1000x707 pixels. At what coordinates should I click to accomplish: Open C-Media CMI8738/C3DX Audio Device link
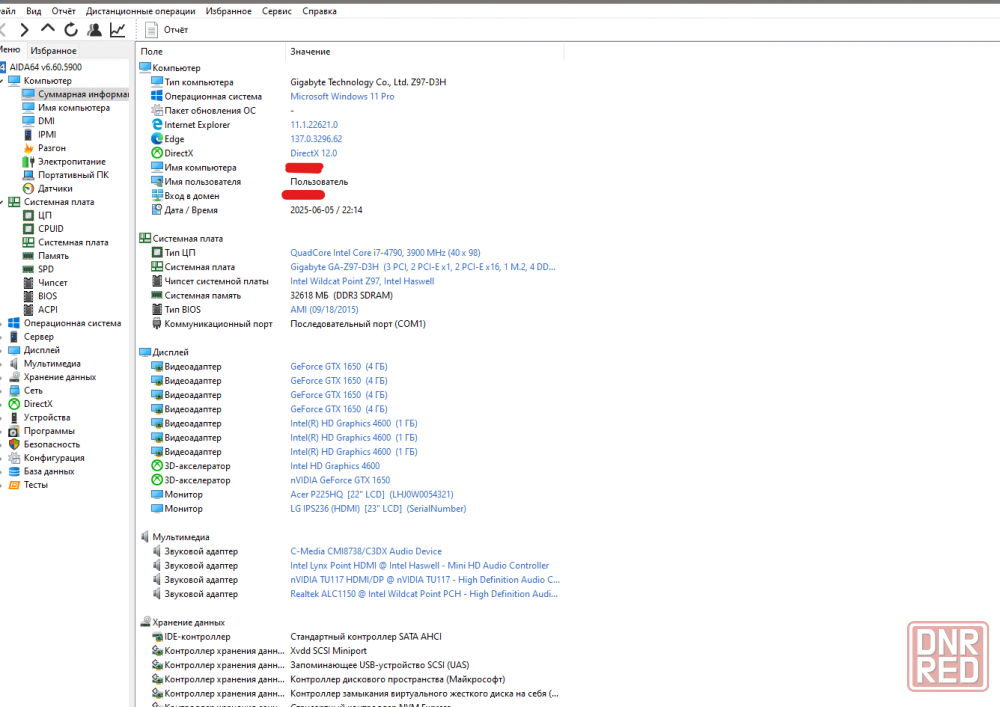366,551
